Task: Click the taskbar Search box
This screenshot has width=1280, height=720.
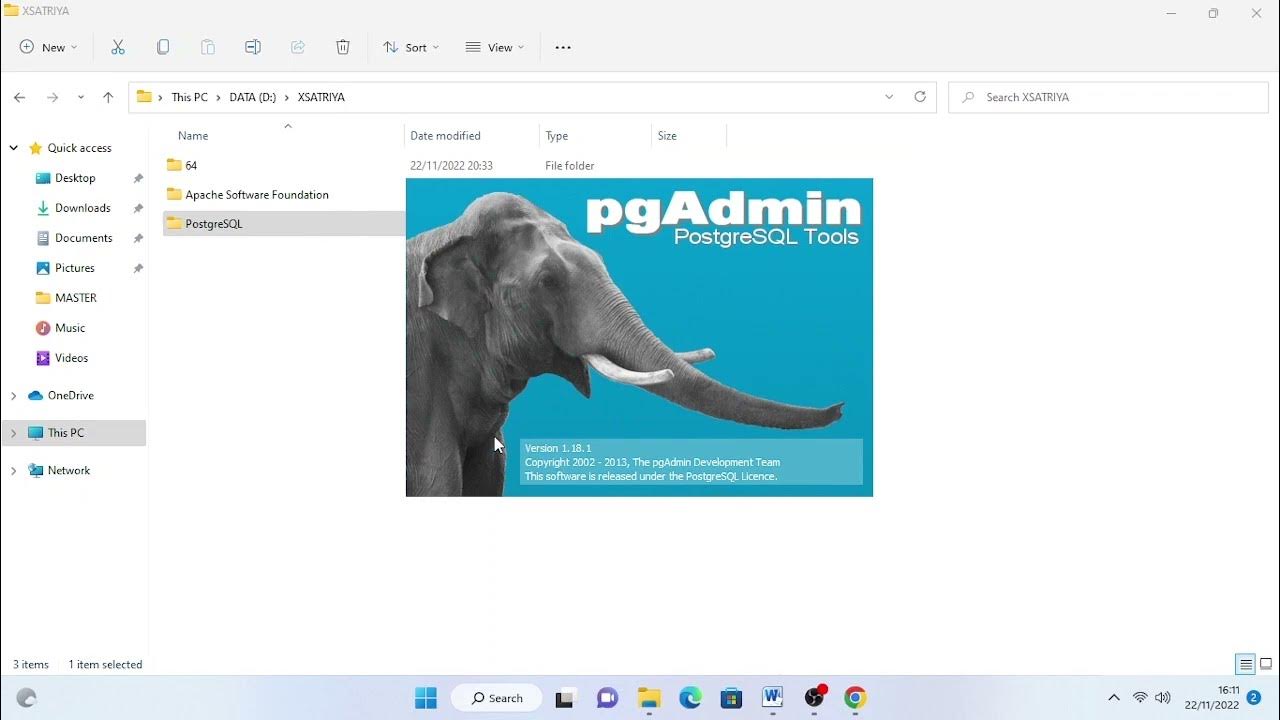Action: (x=497, y=698)
